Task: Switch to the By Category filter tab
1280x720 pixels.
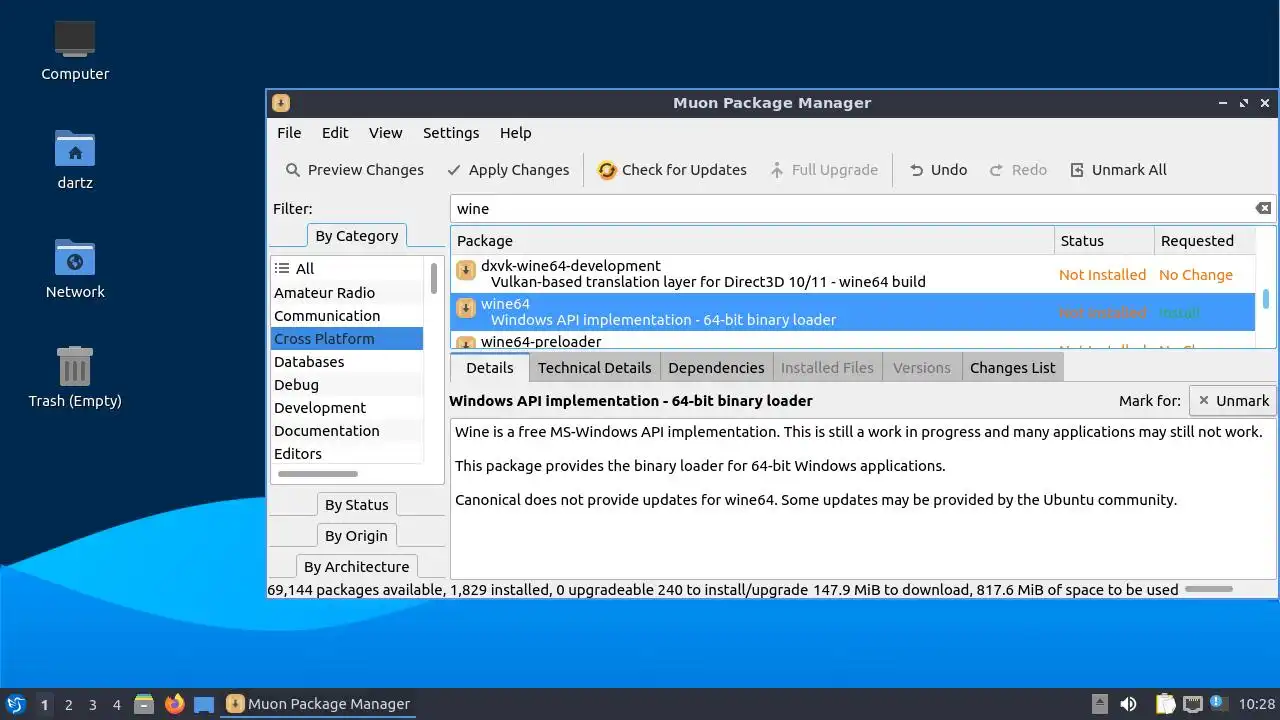Action: coord(356,236)
